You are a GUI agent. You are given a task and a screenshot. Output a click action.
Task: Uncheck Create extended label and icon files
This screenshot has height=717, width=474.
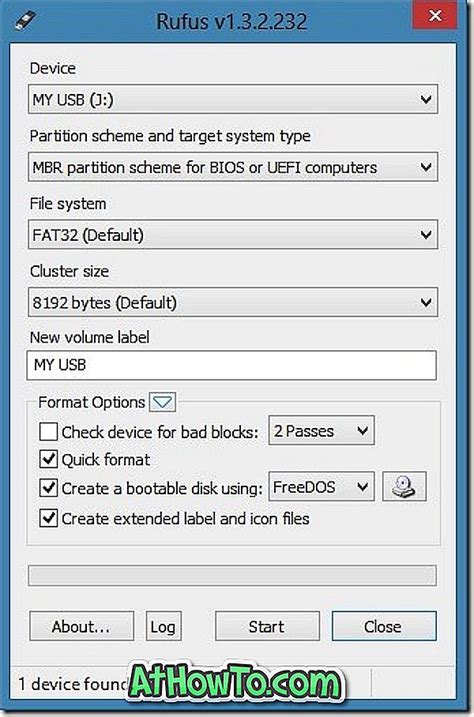pos(48,518)
